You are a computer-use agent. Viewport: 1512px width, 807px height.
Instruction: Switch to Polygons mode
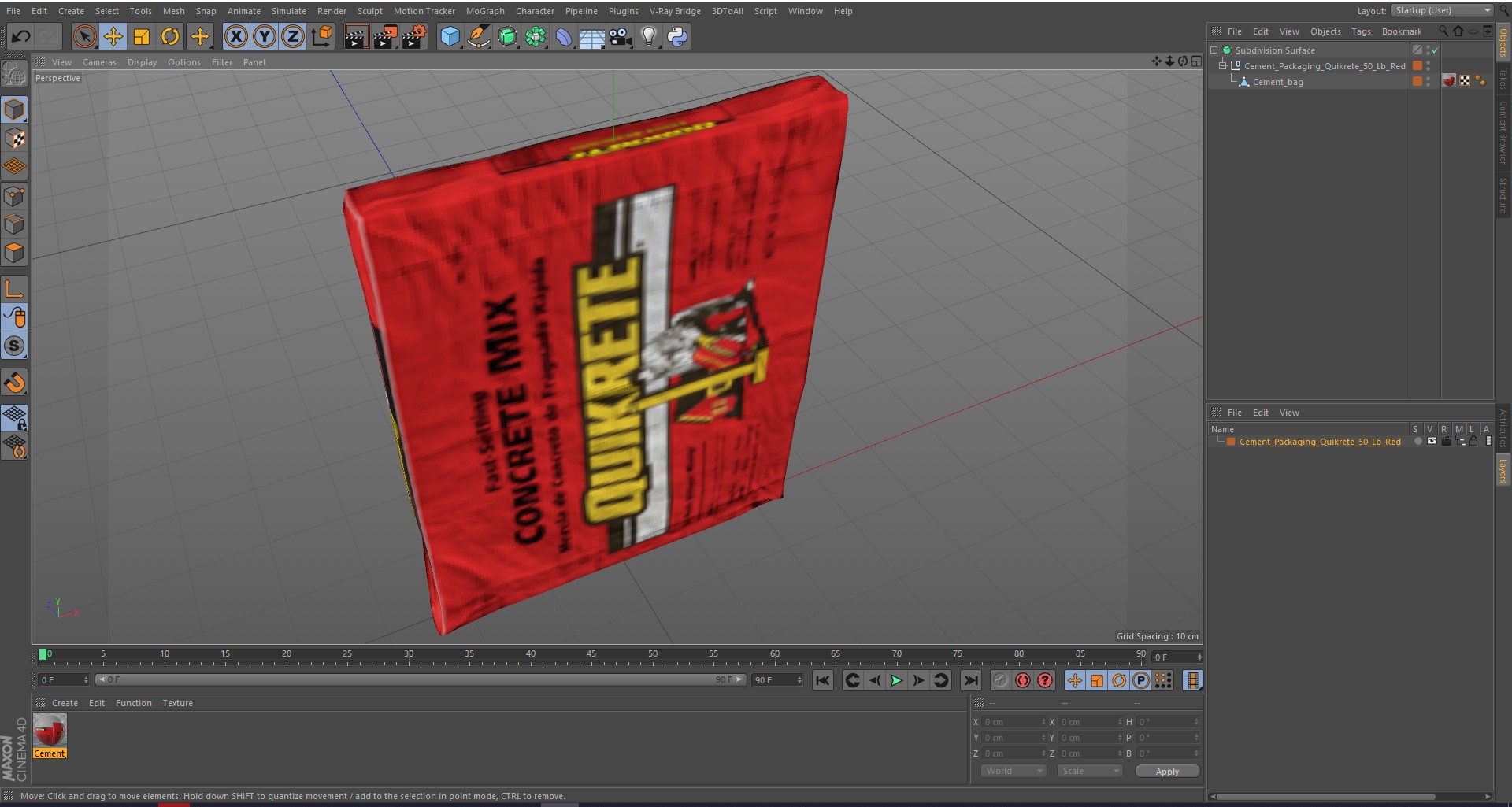click(14, 253)
